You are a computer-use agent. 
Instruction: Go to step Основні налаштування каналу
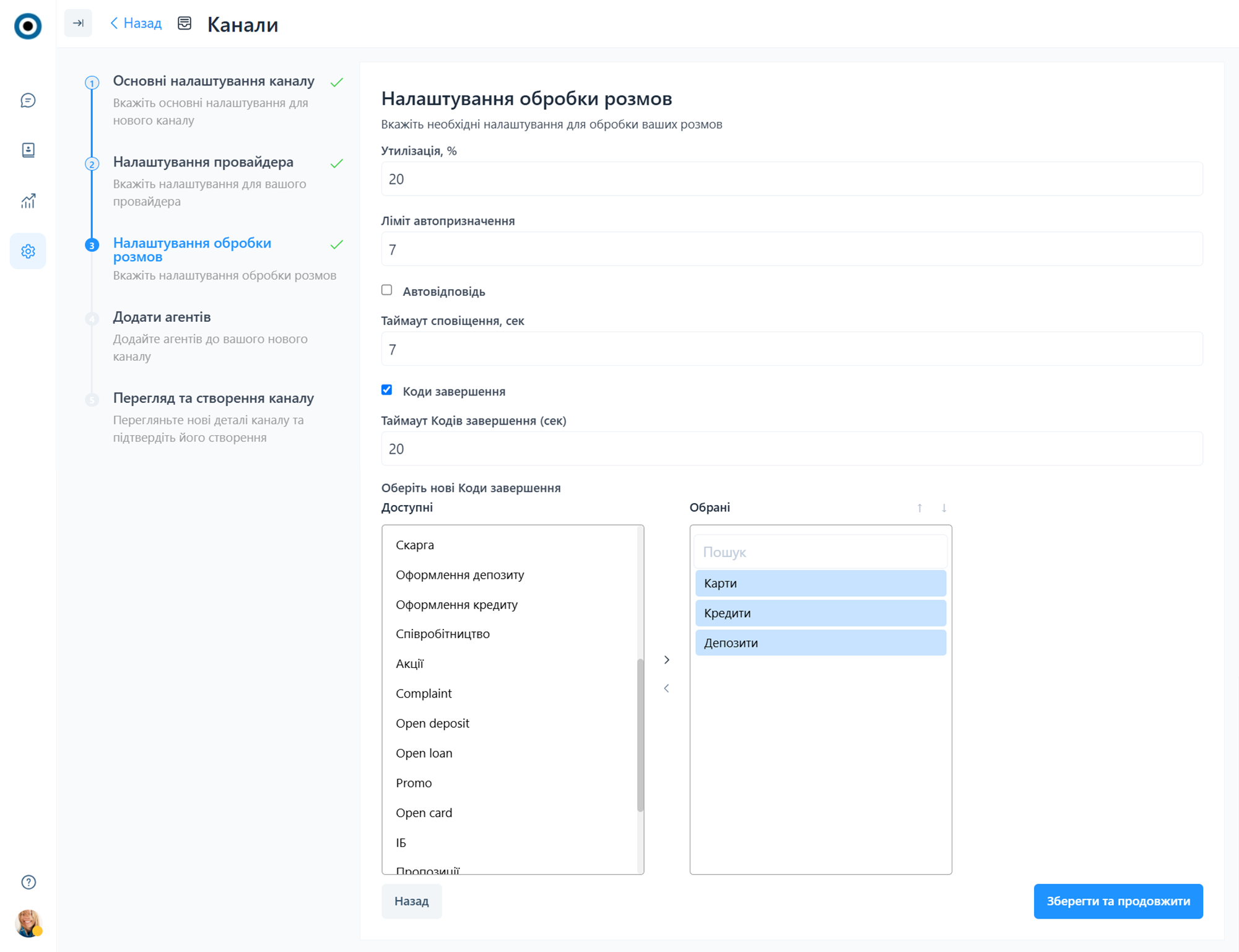coord(214,81)
